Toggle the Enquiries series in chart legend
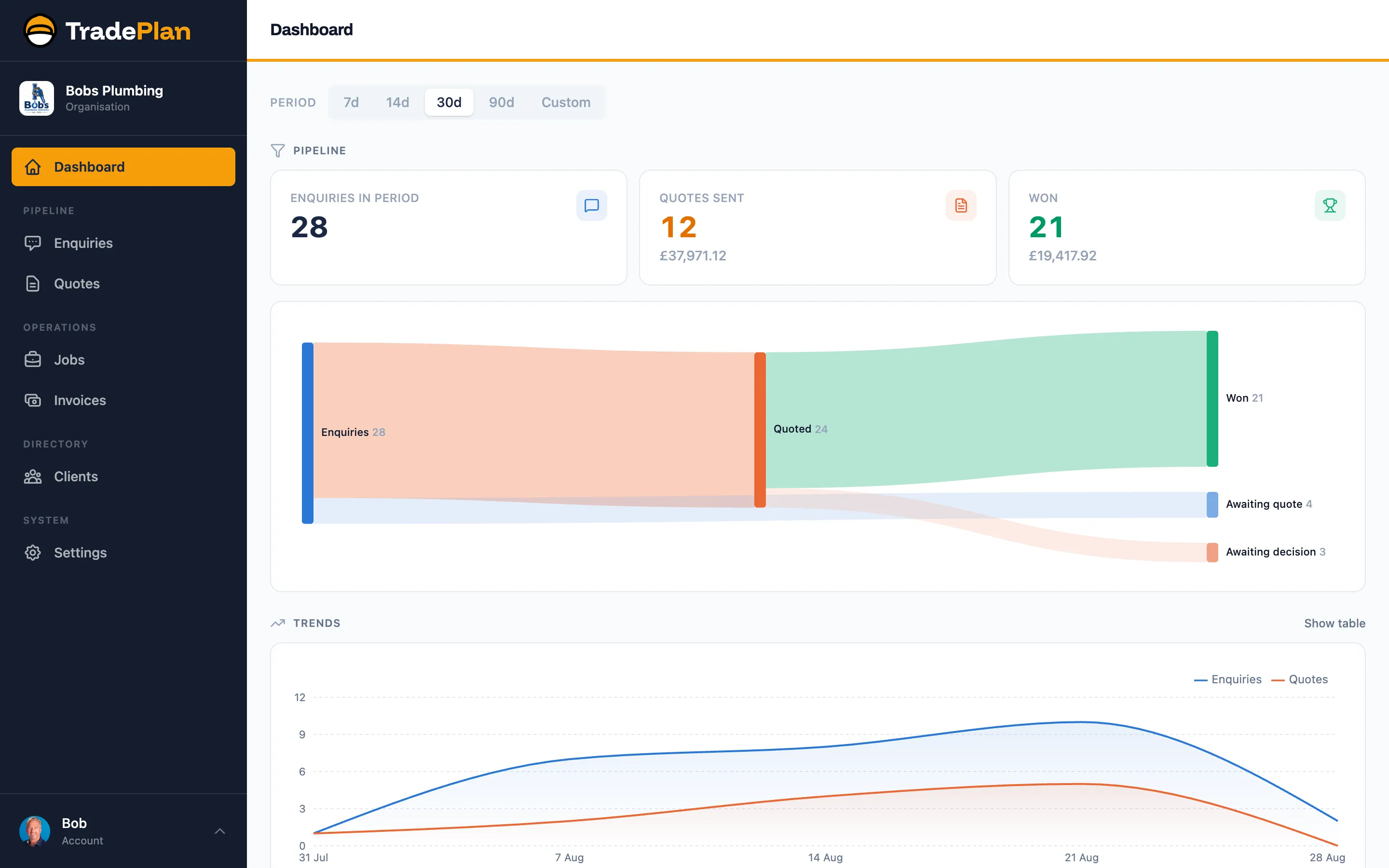This screenshot has width=1389, height=868. (1228, 679)
